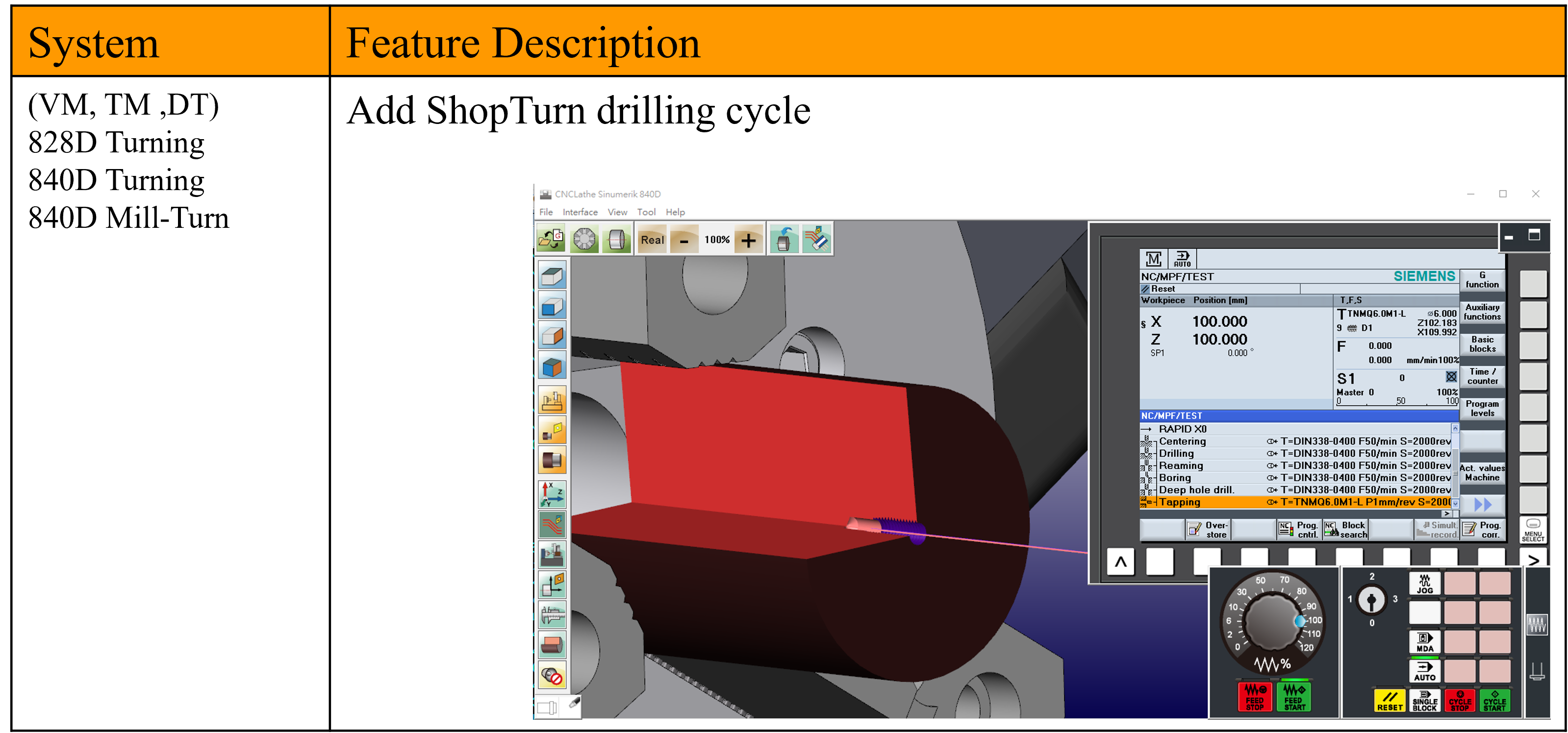Viewport: 1568px width, 733px height.
Task: Switch to JOG mode
Action: (1425, 584)
